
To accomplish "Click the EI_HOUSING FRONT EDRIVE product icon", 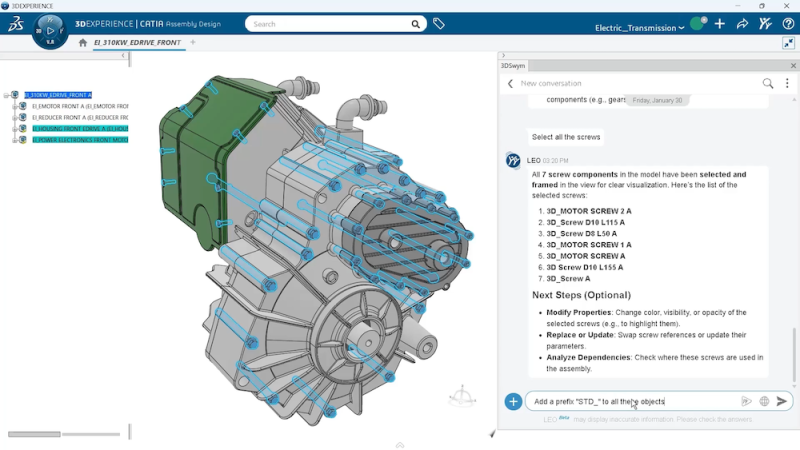I will [23, 129].
